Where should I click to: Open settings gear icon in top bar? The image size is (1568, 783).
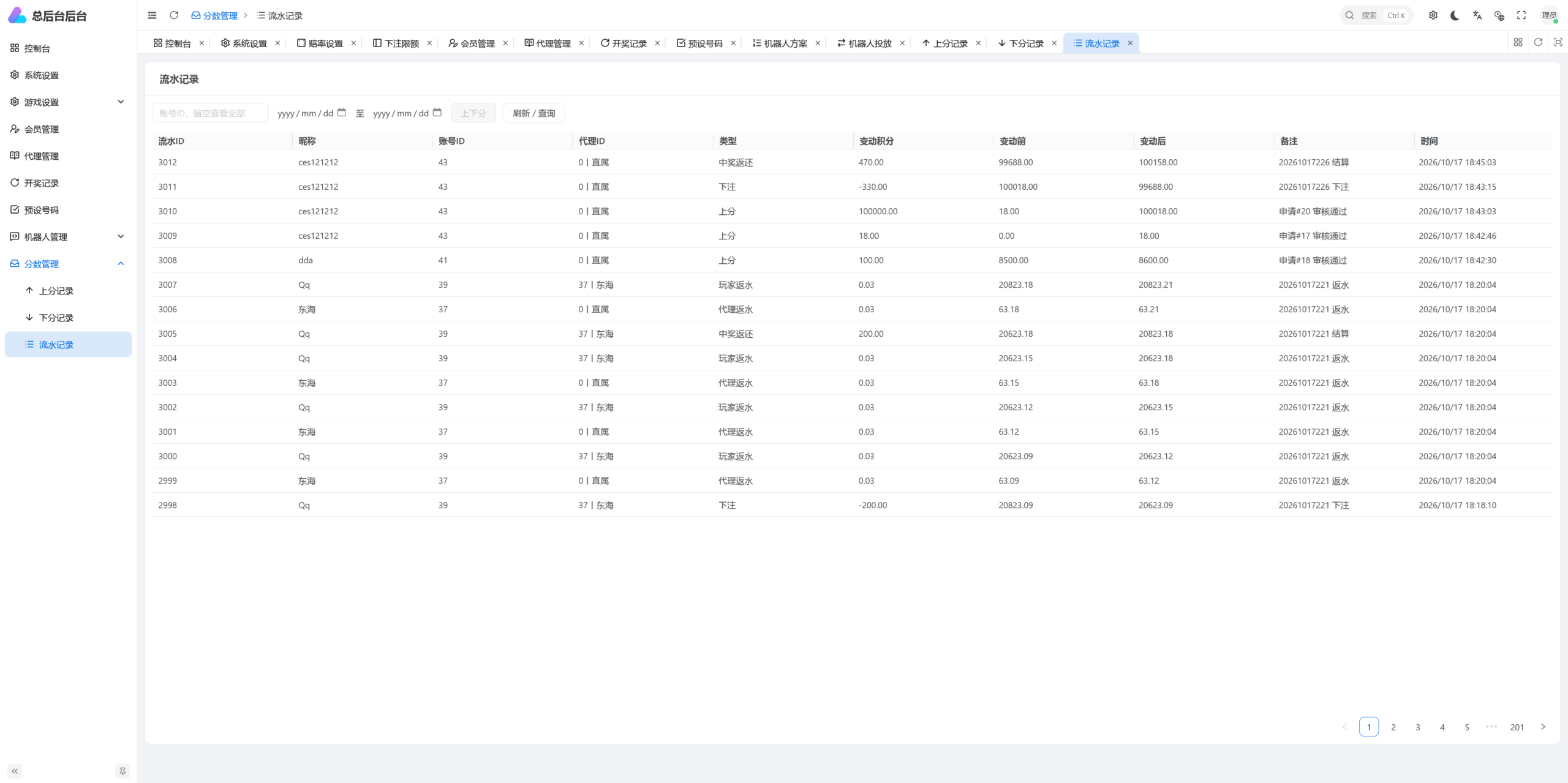[x=1433, y=15]
